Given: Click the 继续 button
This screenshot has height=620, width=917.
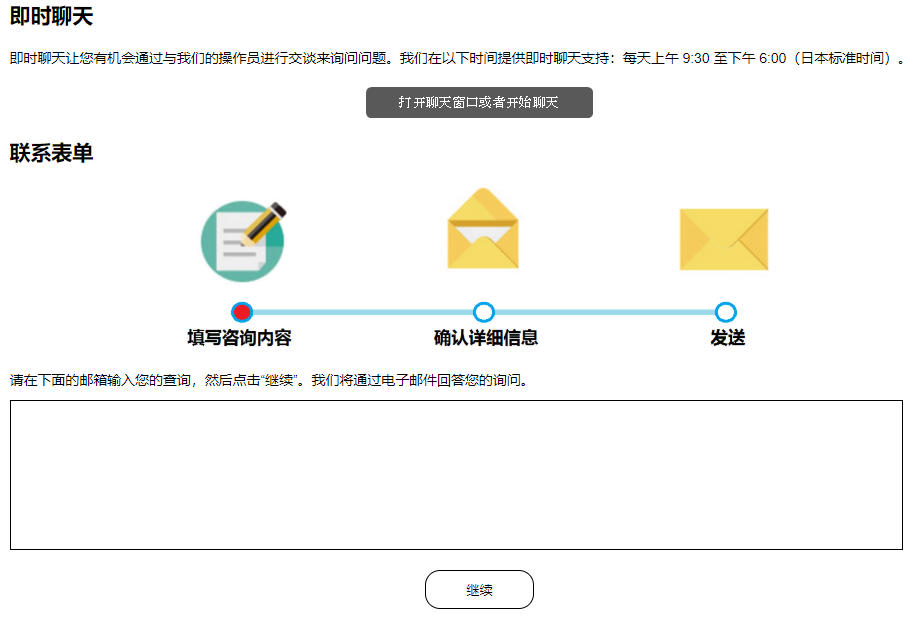Looking at the screenshot, I should coord(479,590).
